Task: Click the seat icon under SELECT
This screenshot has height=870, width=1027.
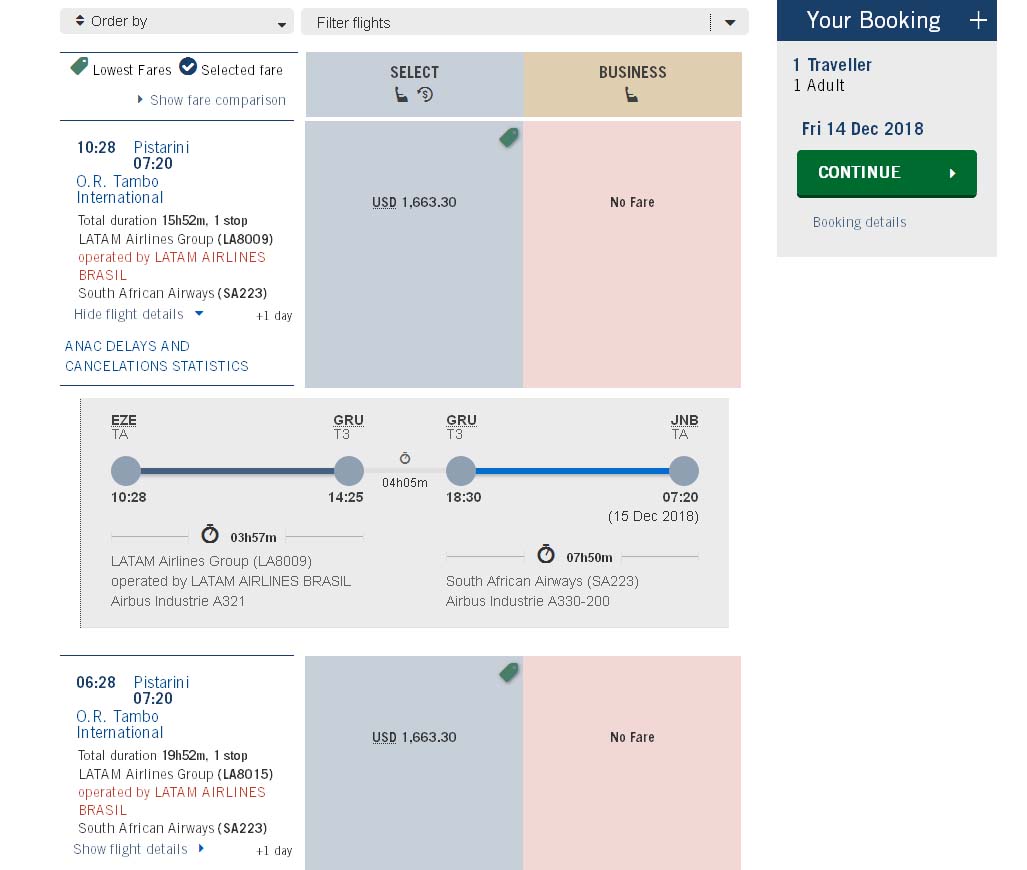Action: pyautogui.click(x=401, y=95)
